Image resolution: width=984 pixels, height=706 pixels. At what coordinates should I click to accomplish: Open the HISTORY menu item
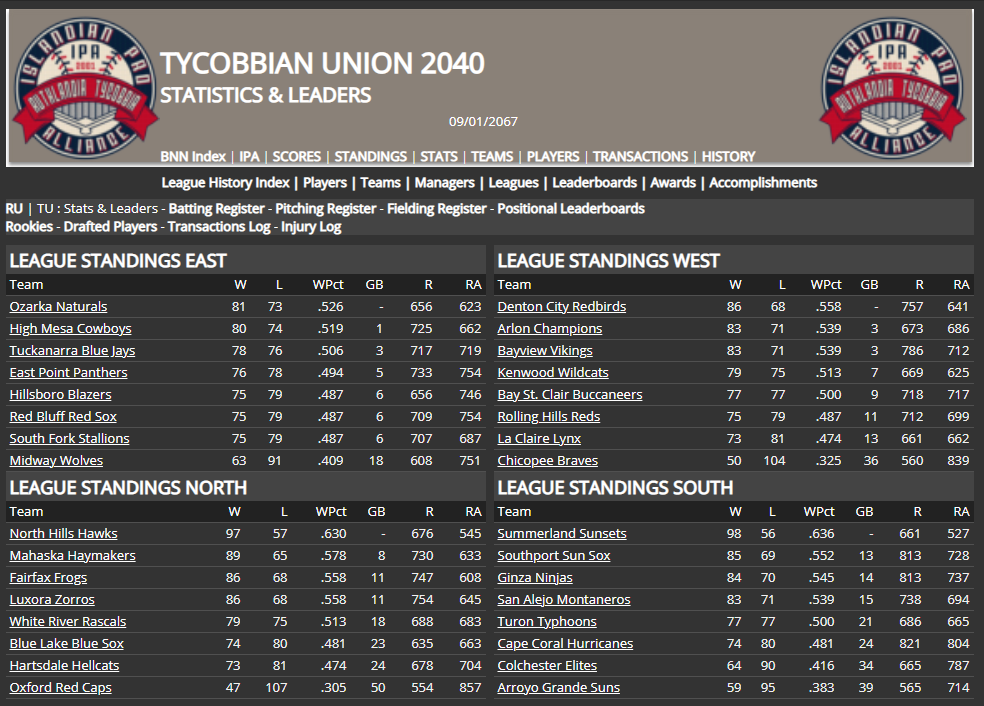tap(728, 156)
